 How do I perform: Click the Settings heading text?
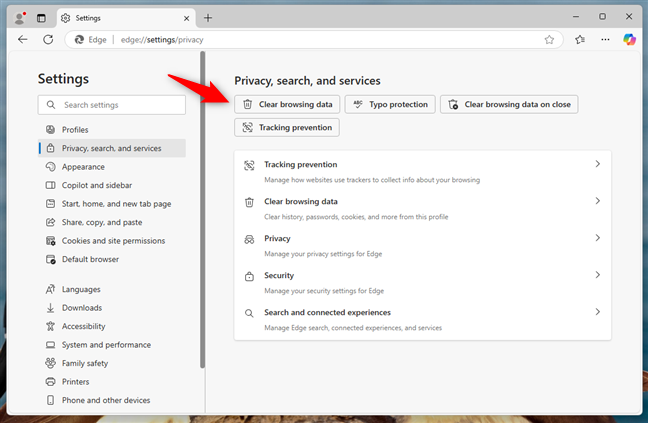click(63, 79)
